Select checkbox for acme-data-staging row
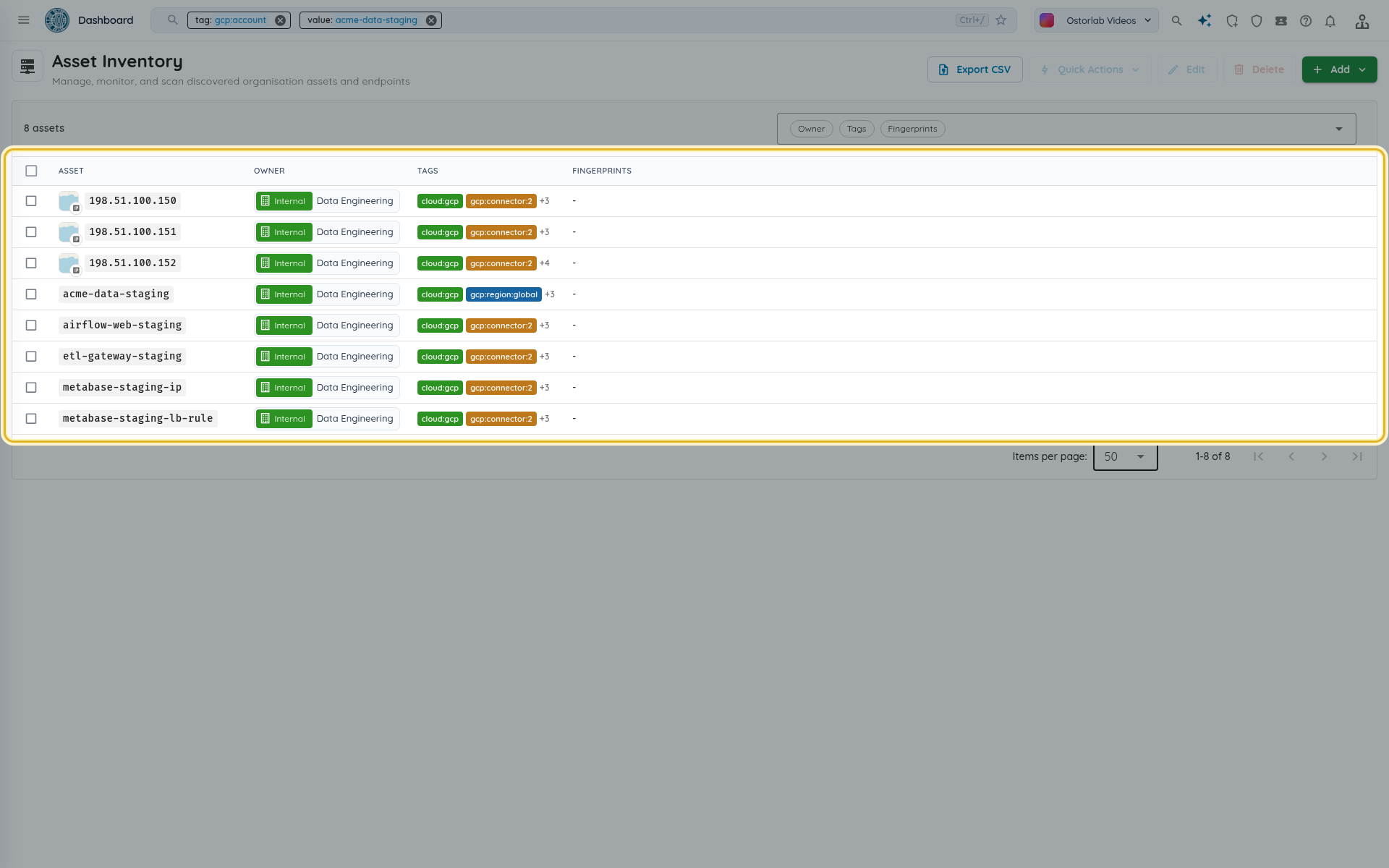The width and height of the screenshot is (1389, 868). [31, 294]
